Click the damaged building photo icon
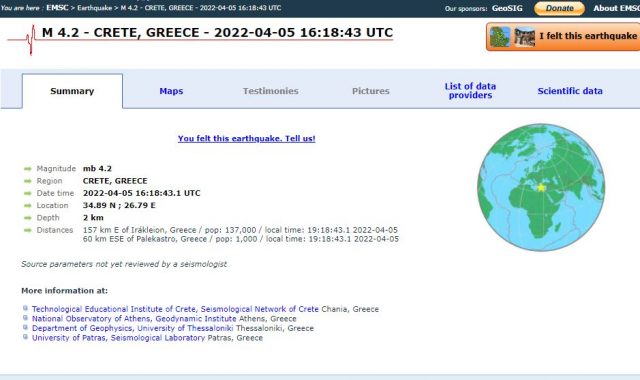Viewport: 640px width, 380px height. 524,36
